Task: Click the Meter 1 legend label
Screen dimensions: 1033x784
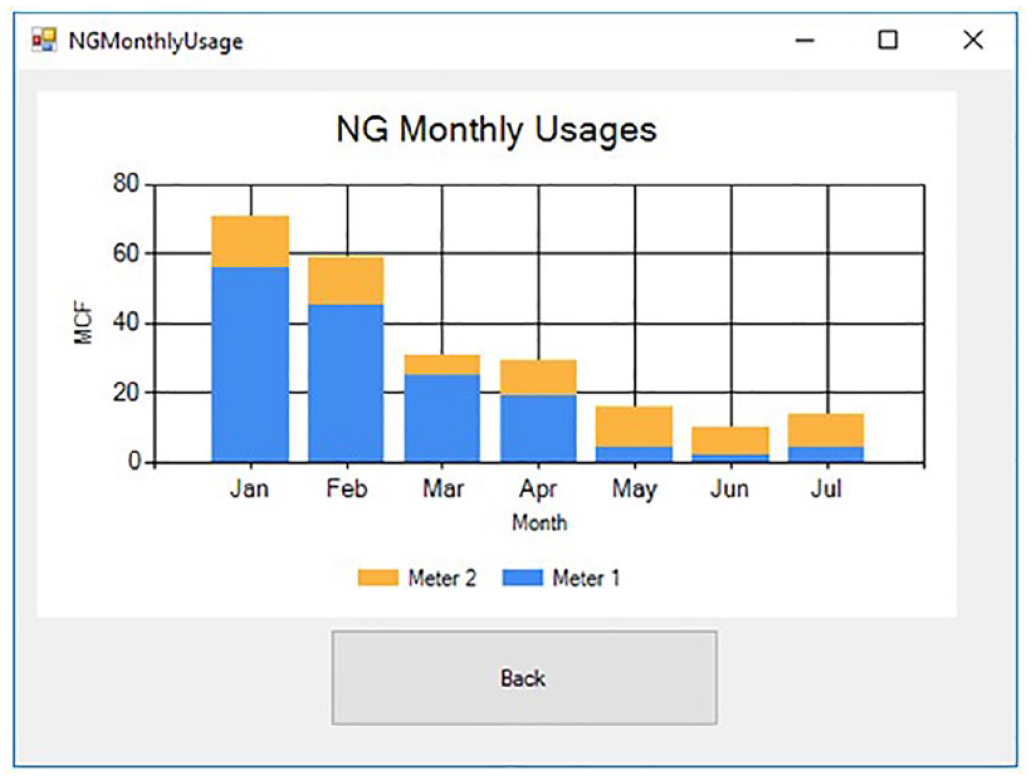Action: tap(586, 578)
